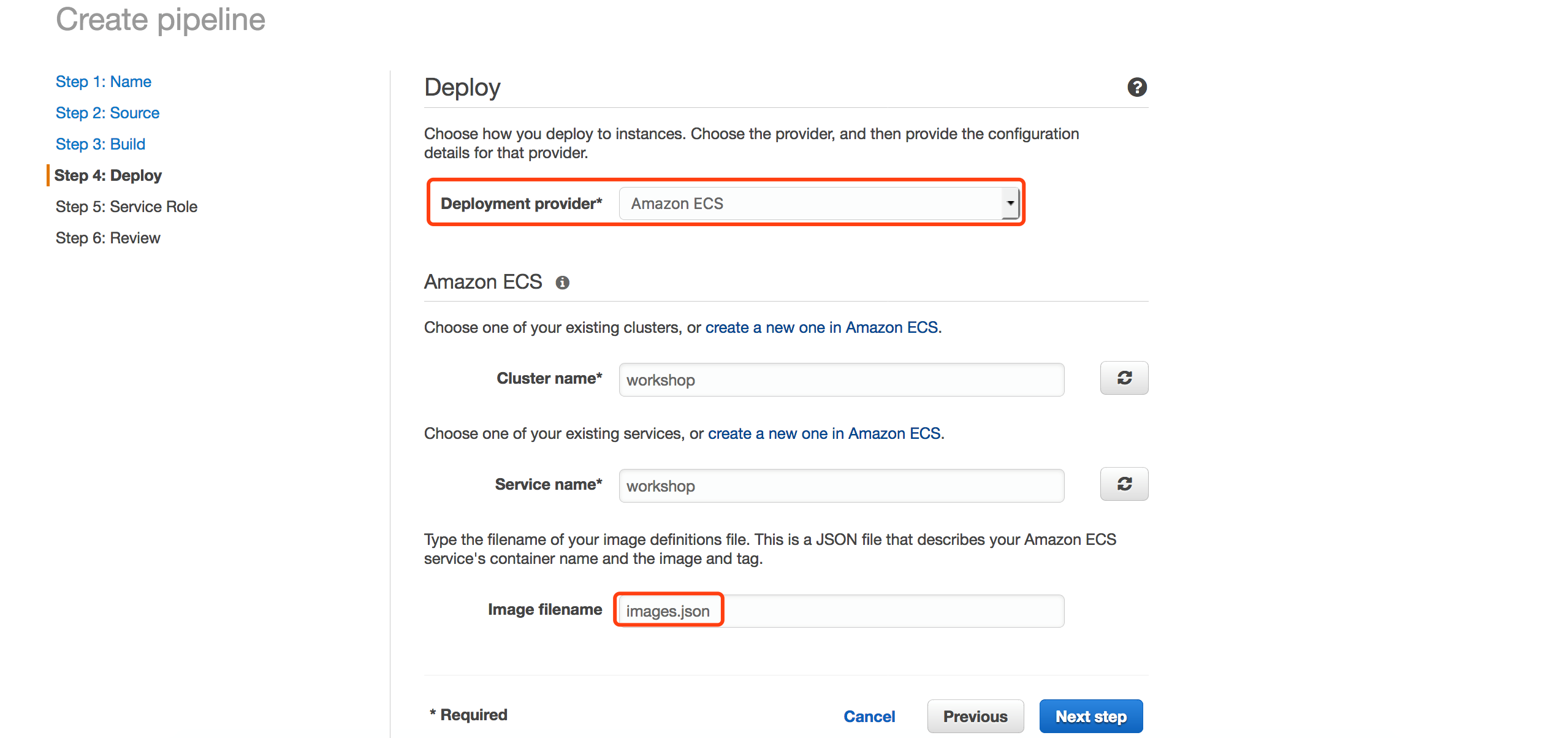Select Step 6: Review

108,238
